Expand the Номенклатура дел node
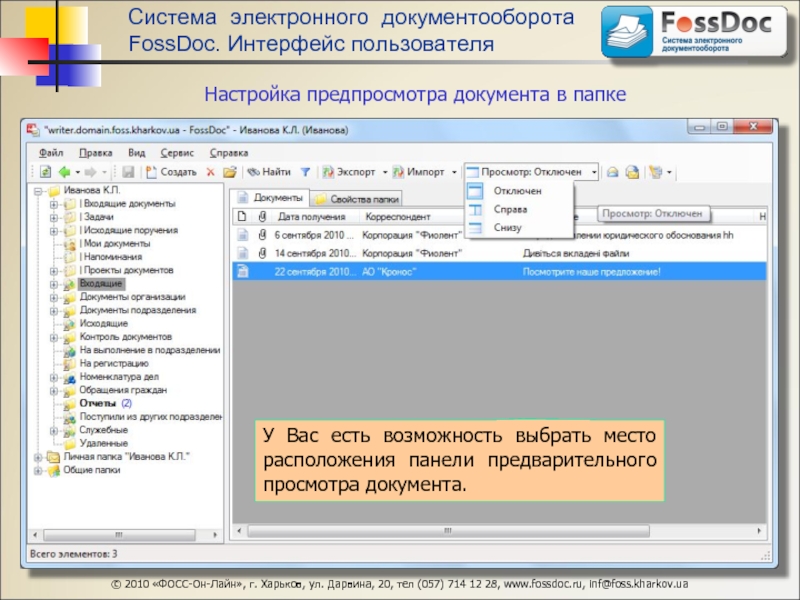The image size is (800, 600). (54, 378)
